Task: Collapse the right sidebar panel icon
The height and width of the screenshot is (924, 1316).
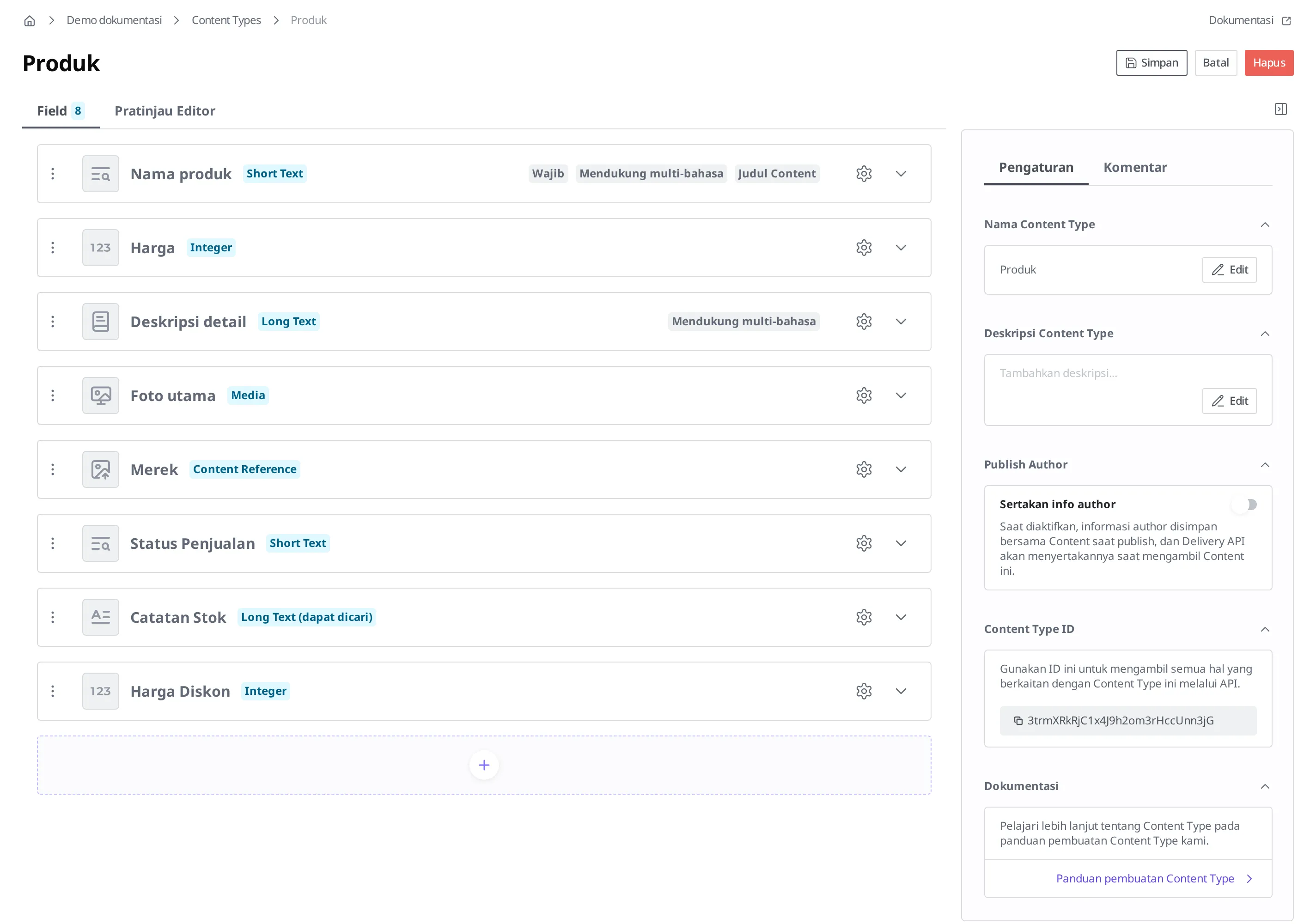Action: click(x=1280, y=109)
